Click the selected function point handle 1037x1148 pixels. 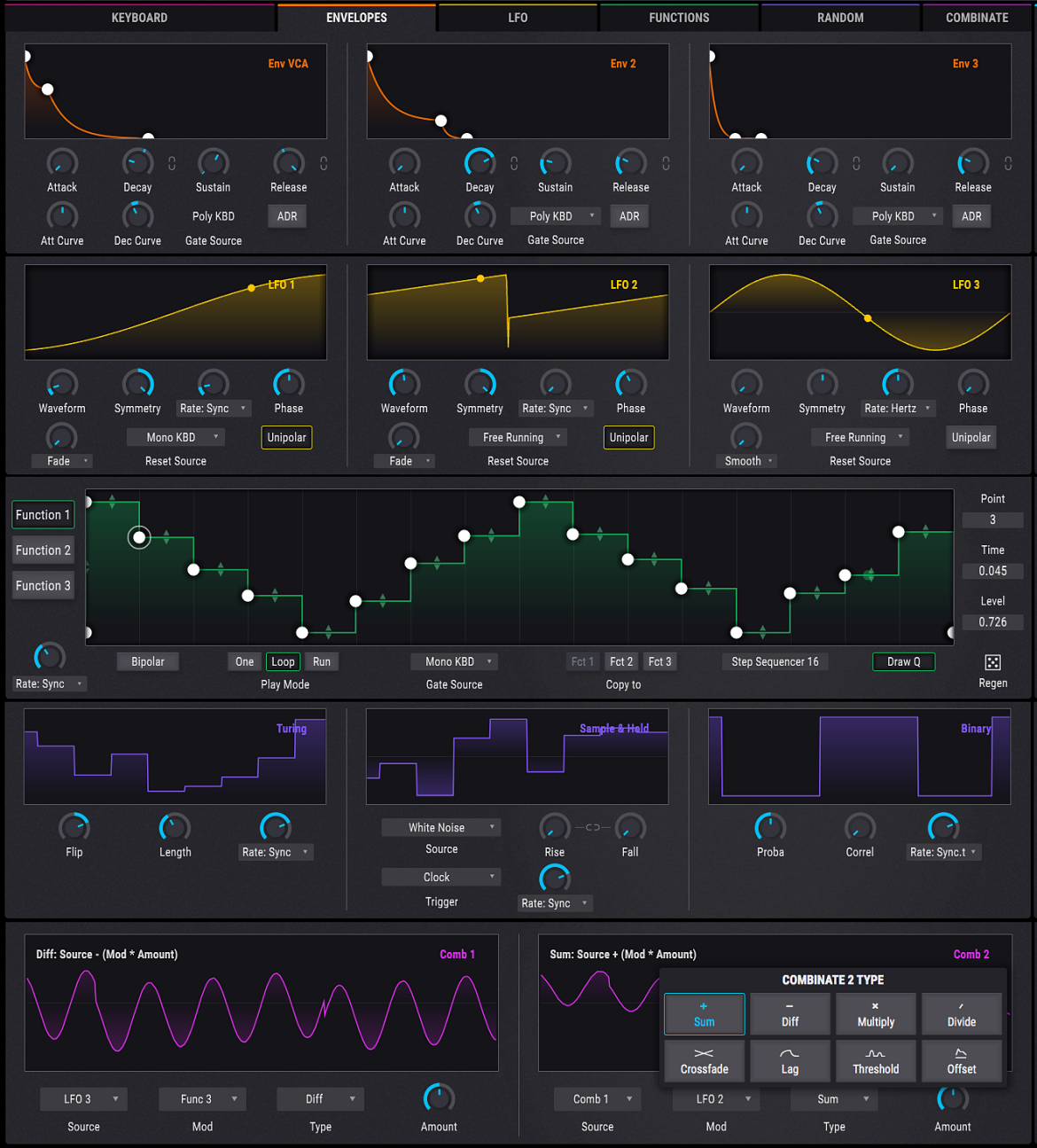click(x=139, y=537)
